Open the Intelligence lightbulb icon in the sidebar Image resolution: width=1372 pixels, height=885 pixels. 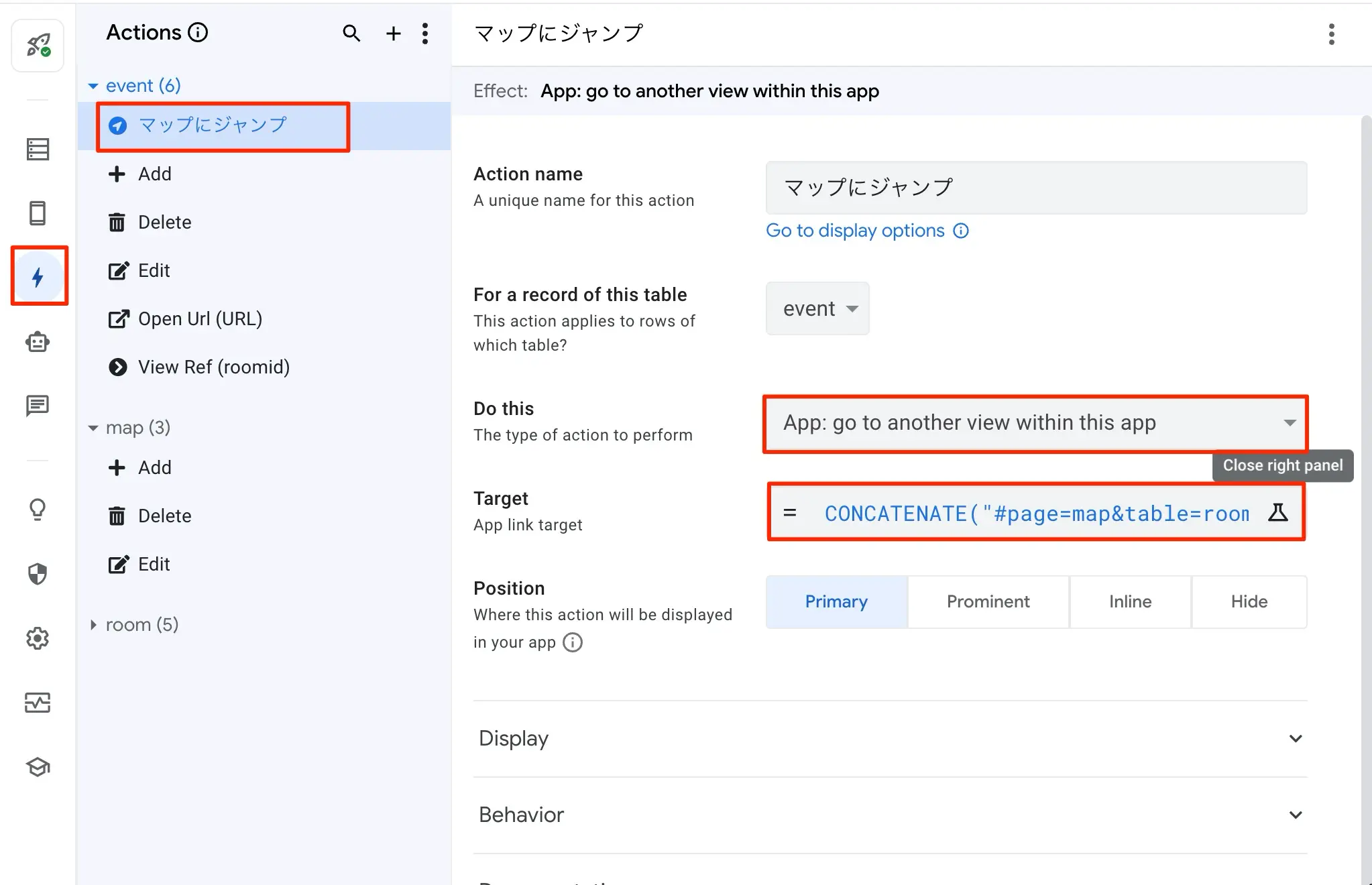38,510
